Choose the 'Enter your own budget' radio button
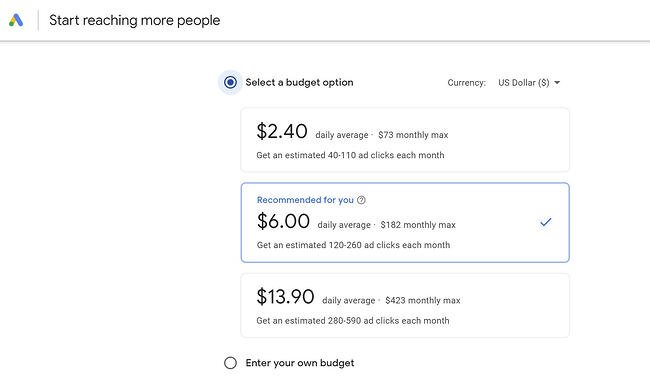This screenshot has width=650, height=384. coord(230,363)
